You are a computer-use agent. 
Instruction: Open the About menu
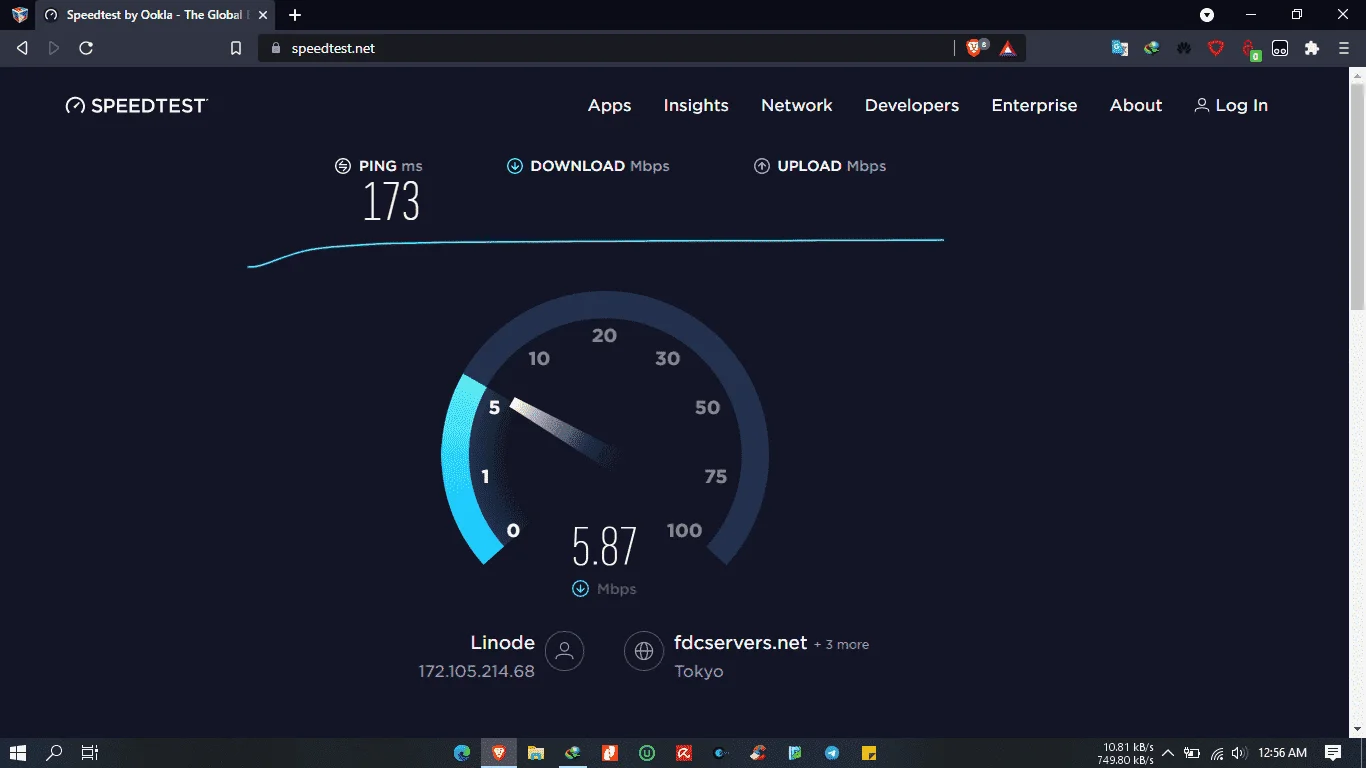click(1136, 106)
